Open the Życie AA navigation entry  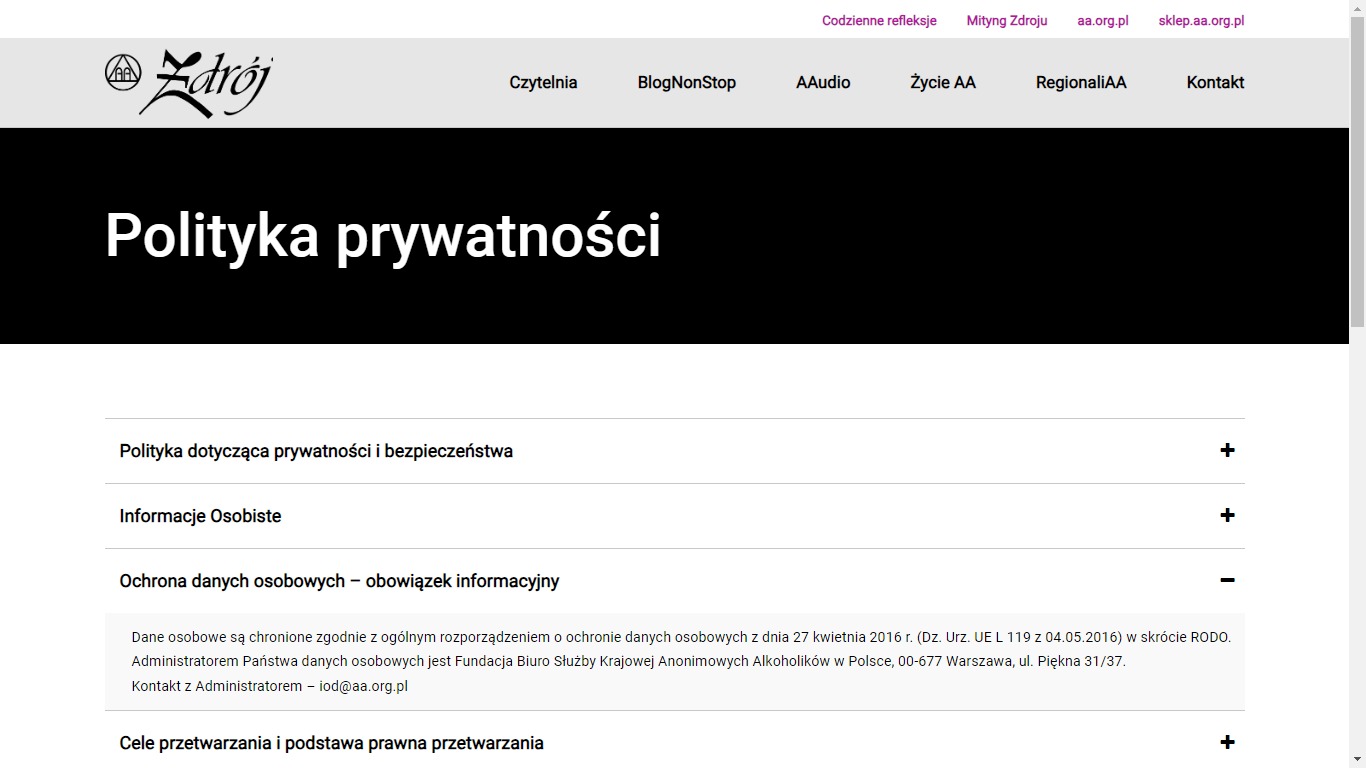[942, 83]
